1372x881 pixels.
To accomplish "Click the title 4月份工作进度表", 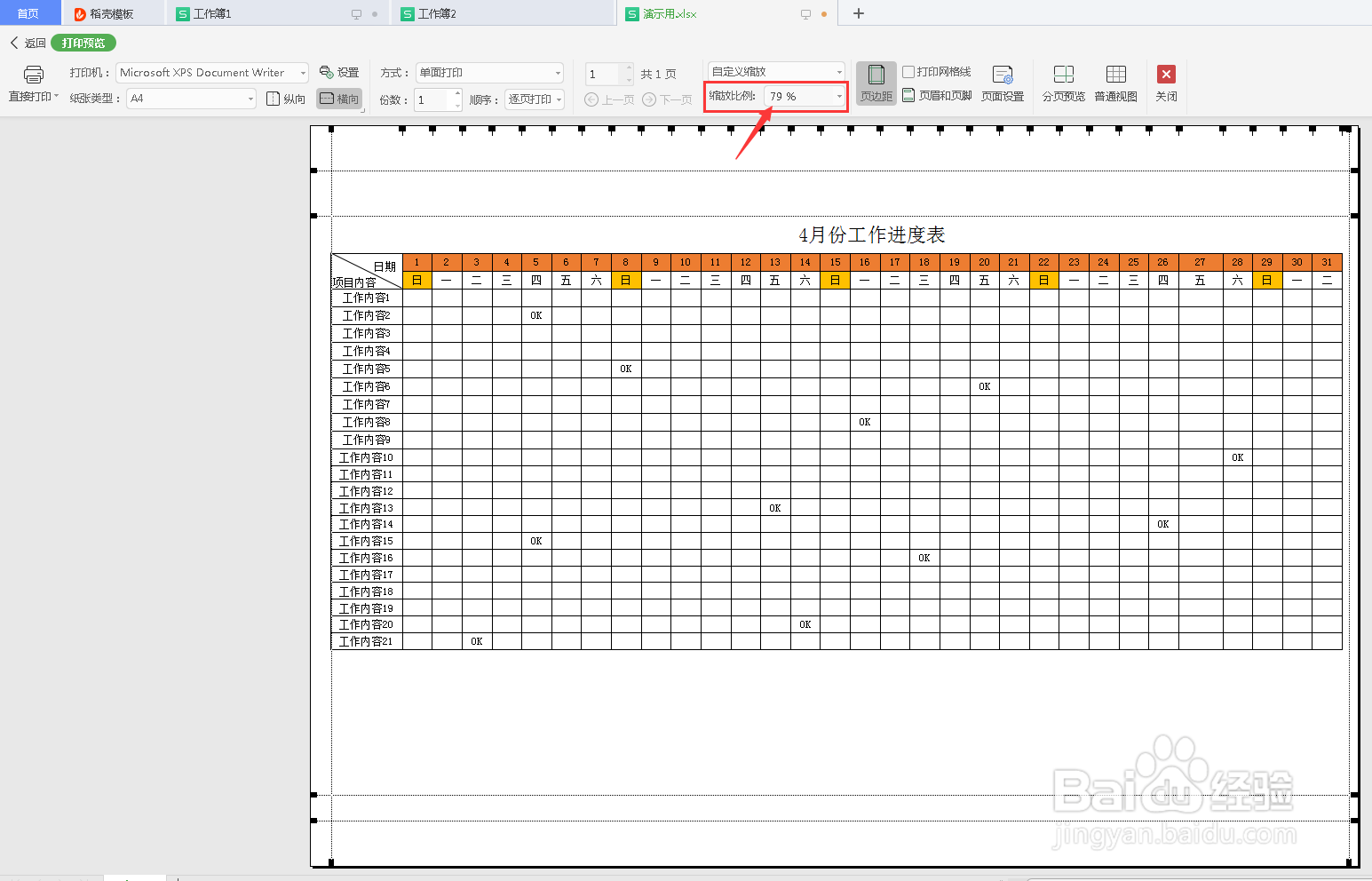I will pyautogui.click(x=872, y=234).
